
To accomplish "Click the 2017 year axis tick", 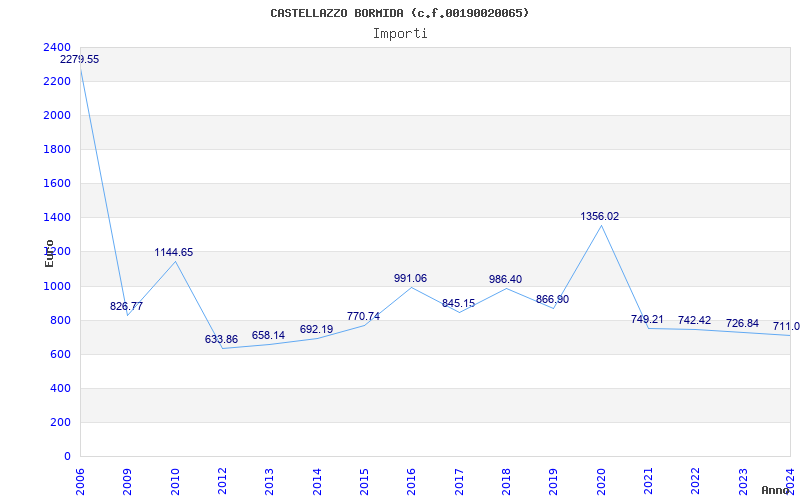I will (x=459, y=481).
